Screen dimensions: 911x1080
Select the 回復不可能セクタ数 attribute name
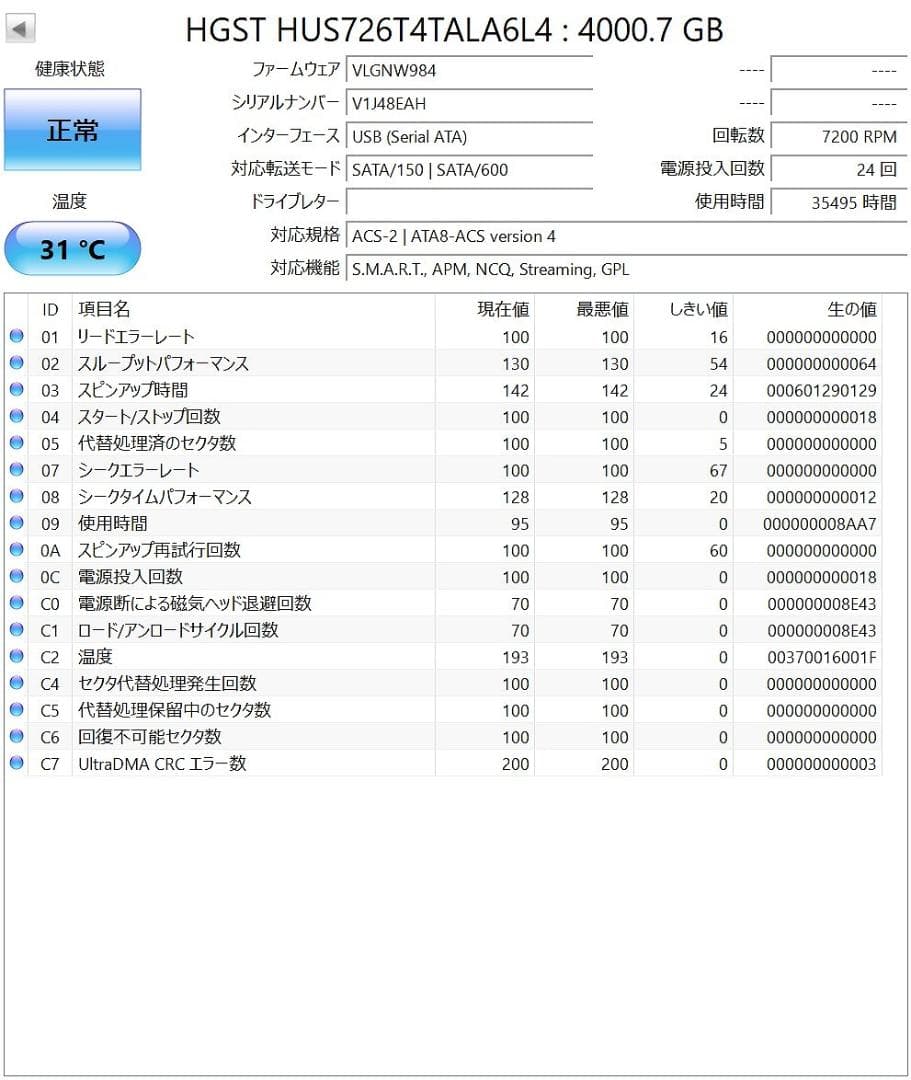149,737
